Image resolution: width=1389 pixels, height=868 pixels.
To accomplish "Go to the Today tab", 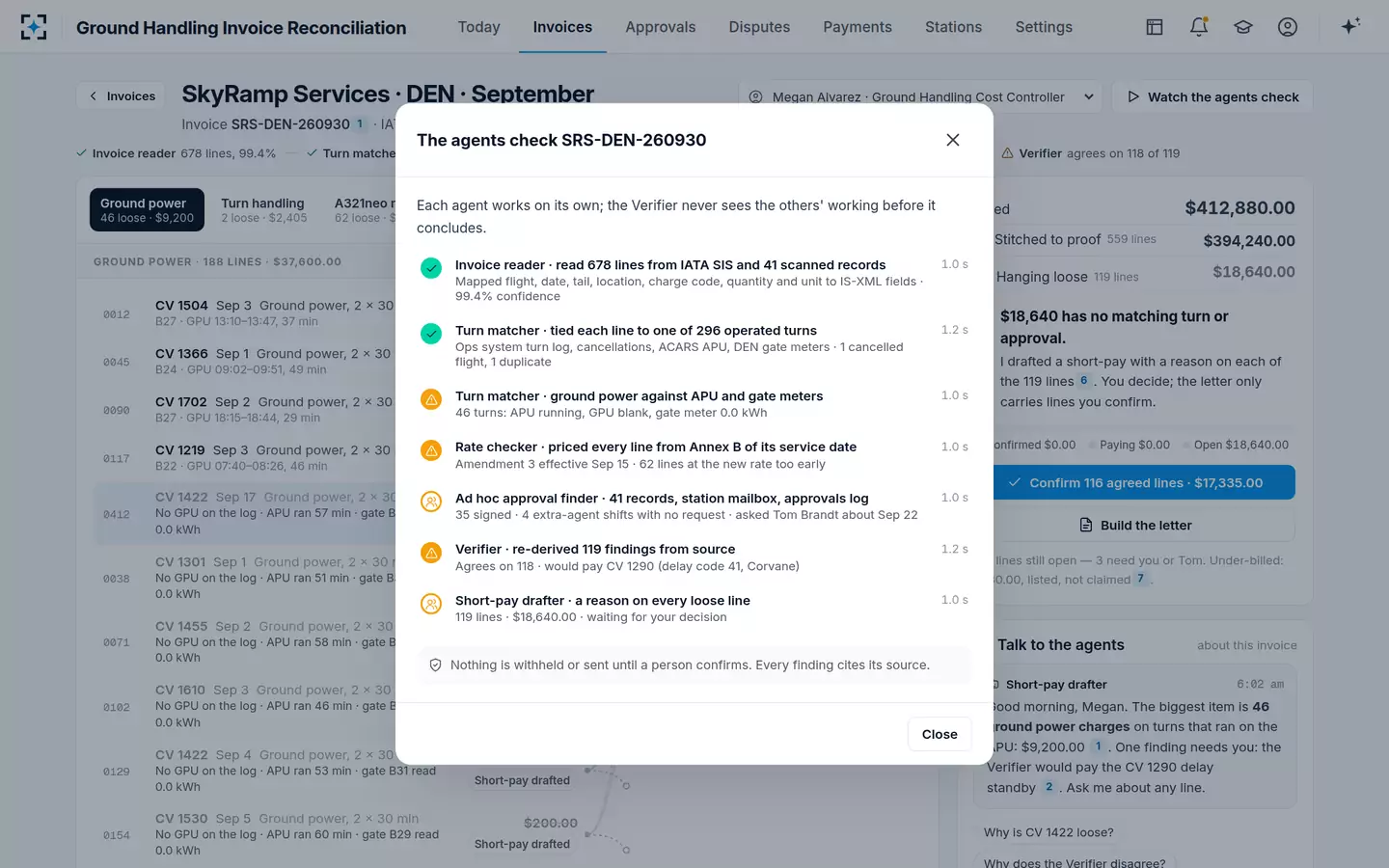I will coord(478,27).
